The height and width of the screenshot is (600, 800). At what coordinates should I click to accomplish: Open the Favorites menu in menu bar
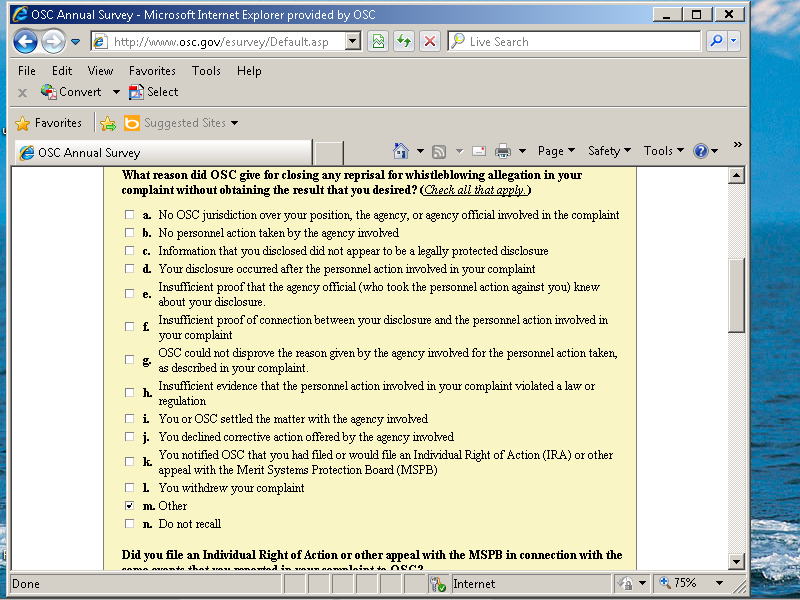coord(152,71)
